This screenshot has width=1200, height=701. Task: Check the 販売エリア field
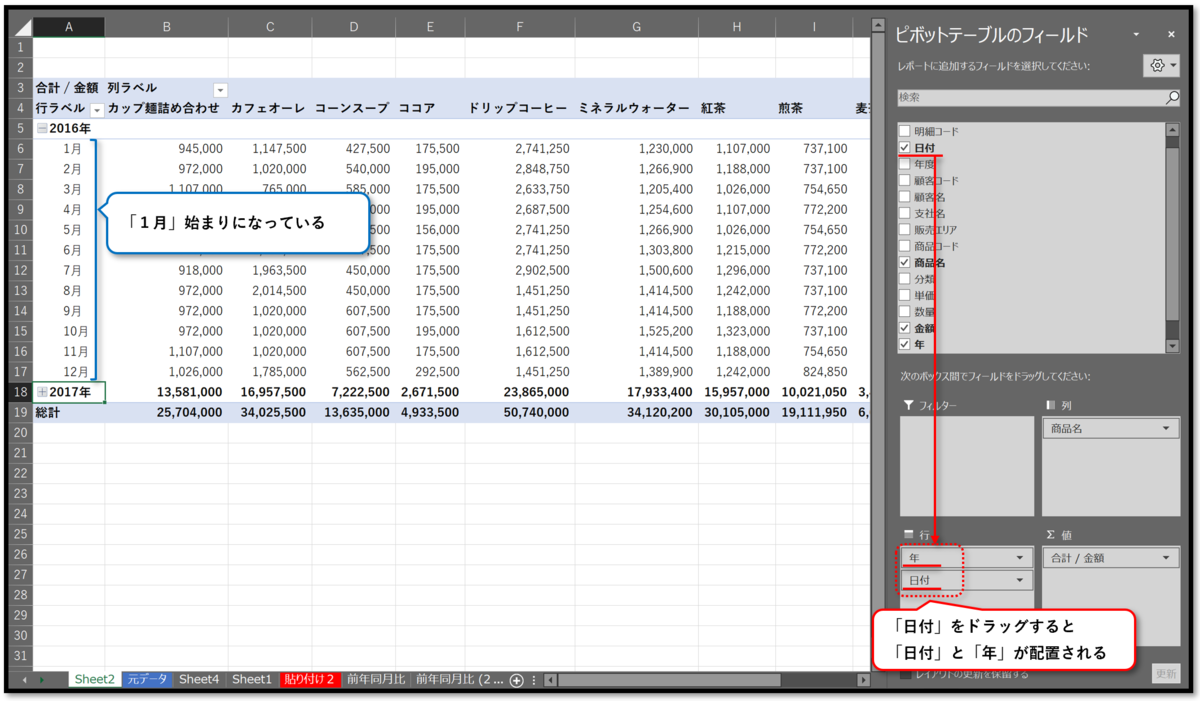(905, 229)
